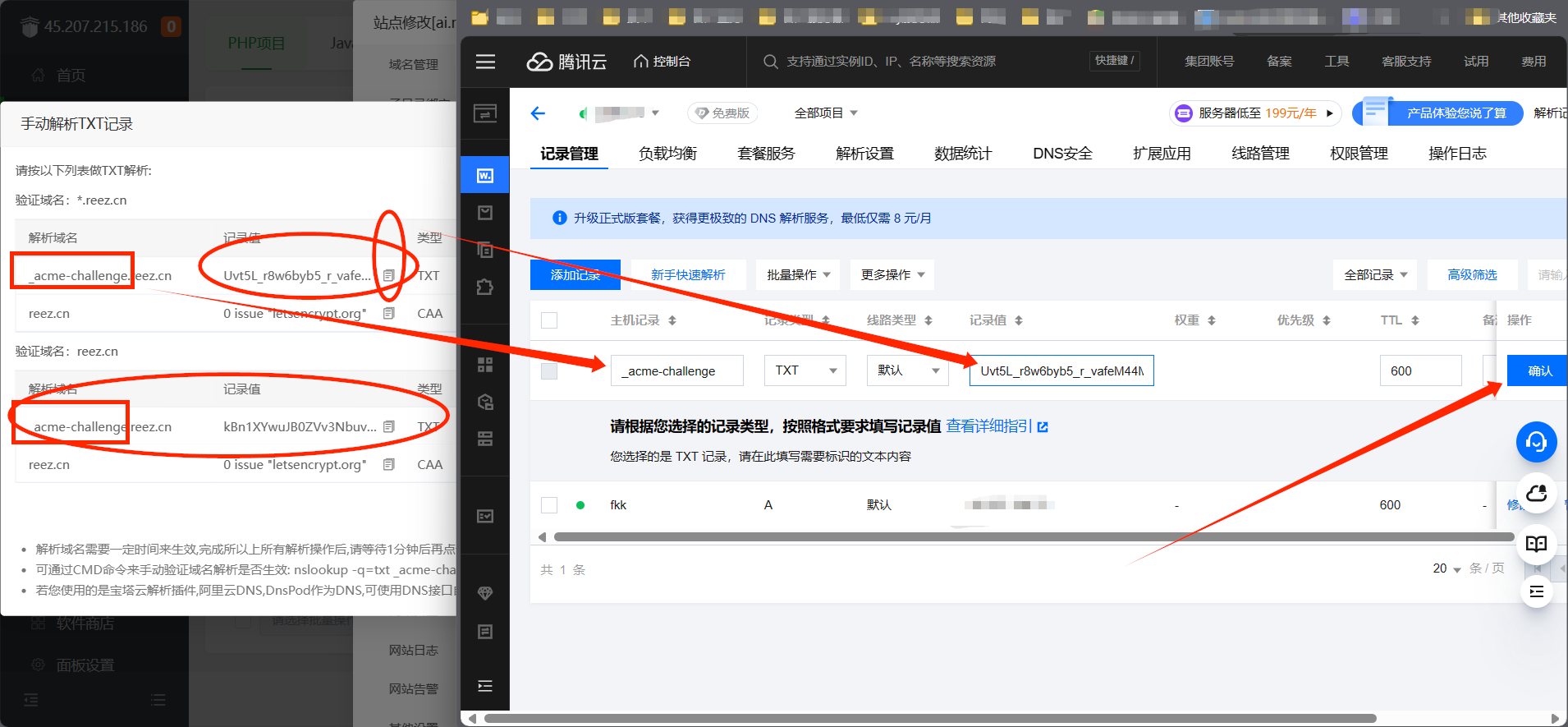Screen dimensions: 1568x727
Task: Click 新手快速解析 button
Action: 688,275
